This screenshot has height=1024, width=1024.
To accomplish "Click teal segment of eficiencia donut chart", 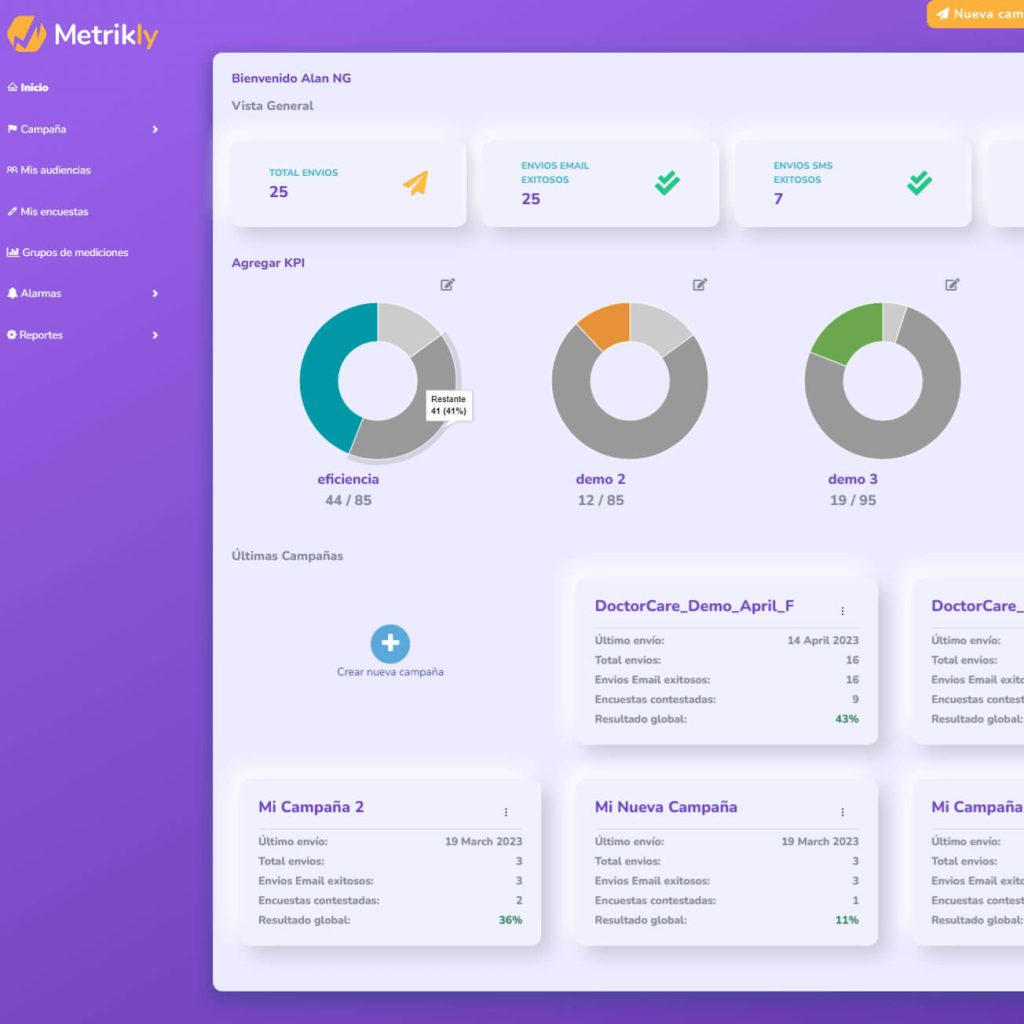I will [x=322, y=380].
